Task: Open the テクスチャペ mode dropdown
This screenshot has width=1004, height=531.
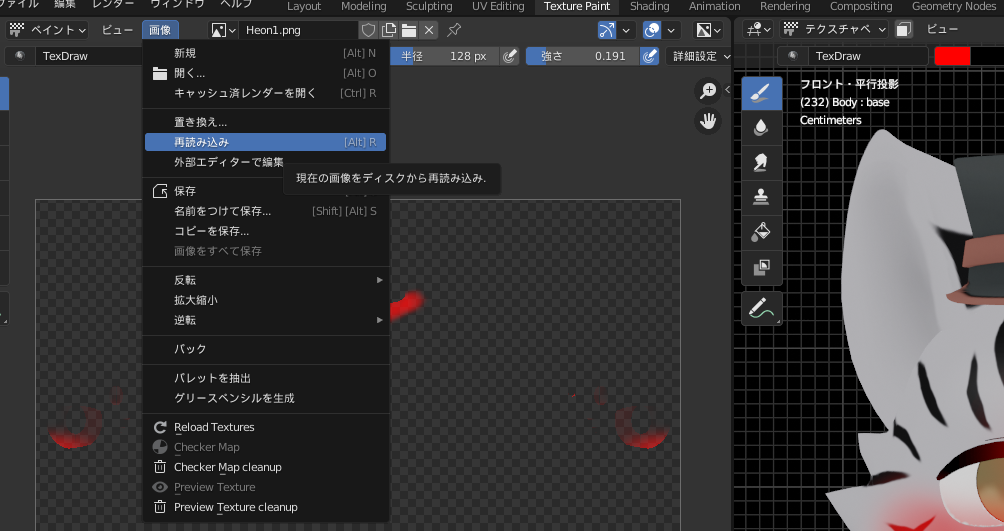Action: 834,29
